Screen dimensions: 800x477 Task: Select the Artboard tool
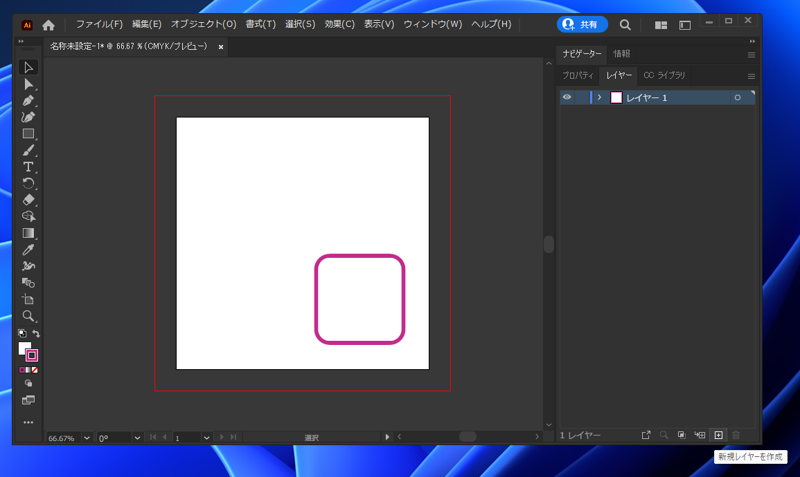(28, 299)
